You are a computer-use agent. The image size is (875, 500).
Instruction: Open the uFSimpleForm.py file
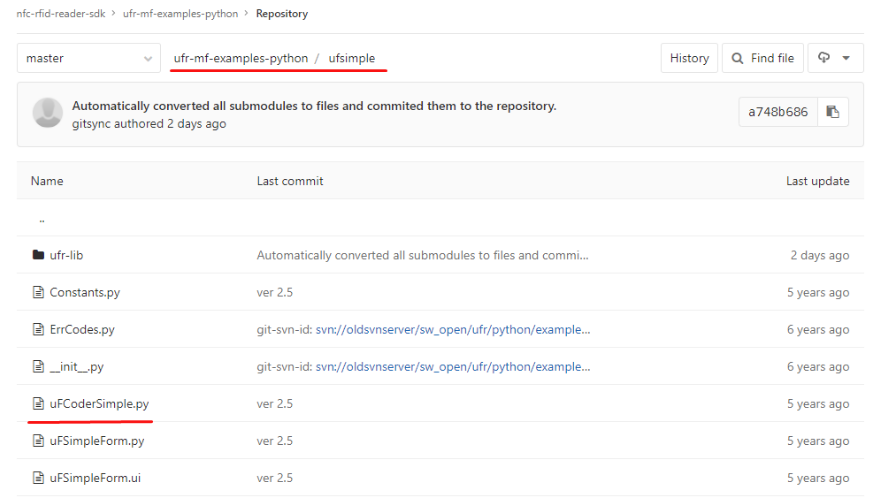97,441
